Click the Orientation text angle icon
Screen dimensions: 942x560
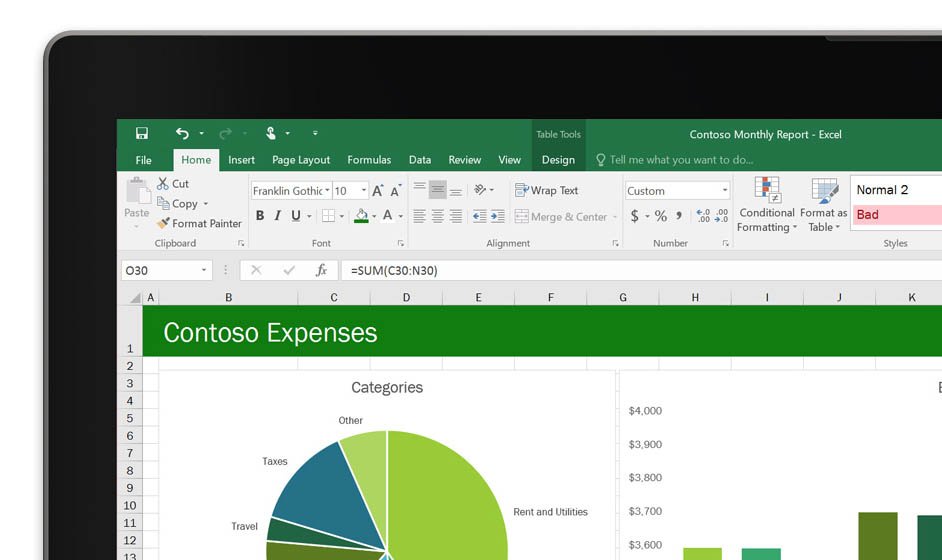click(x=480, y=190)
